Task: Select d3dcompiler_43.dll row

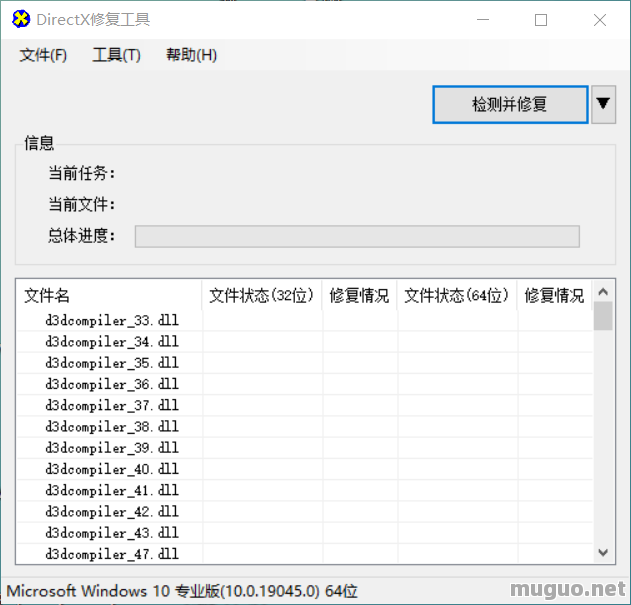Action: pos(305,533)
